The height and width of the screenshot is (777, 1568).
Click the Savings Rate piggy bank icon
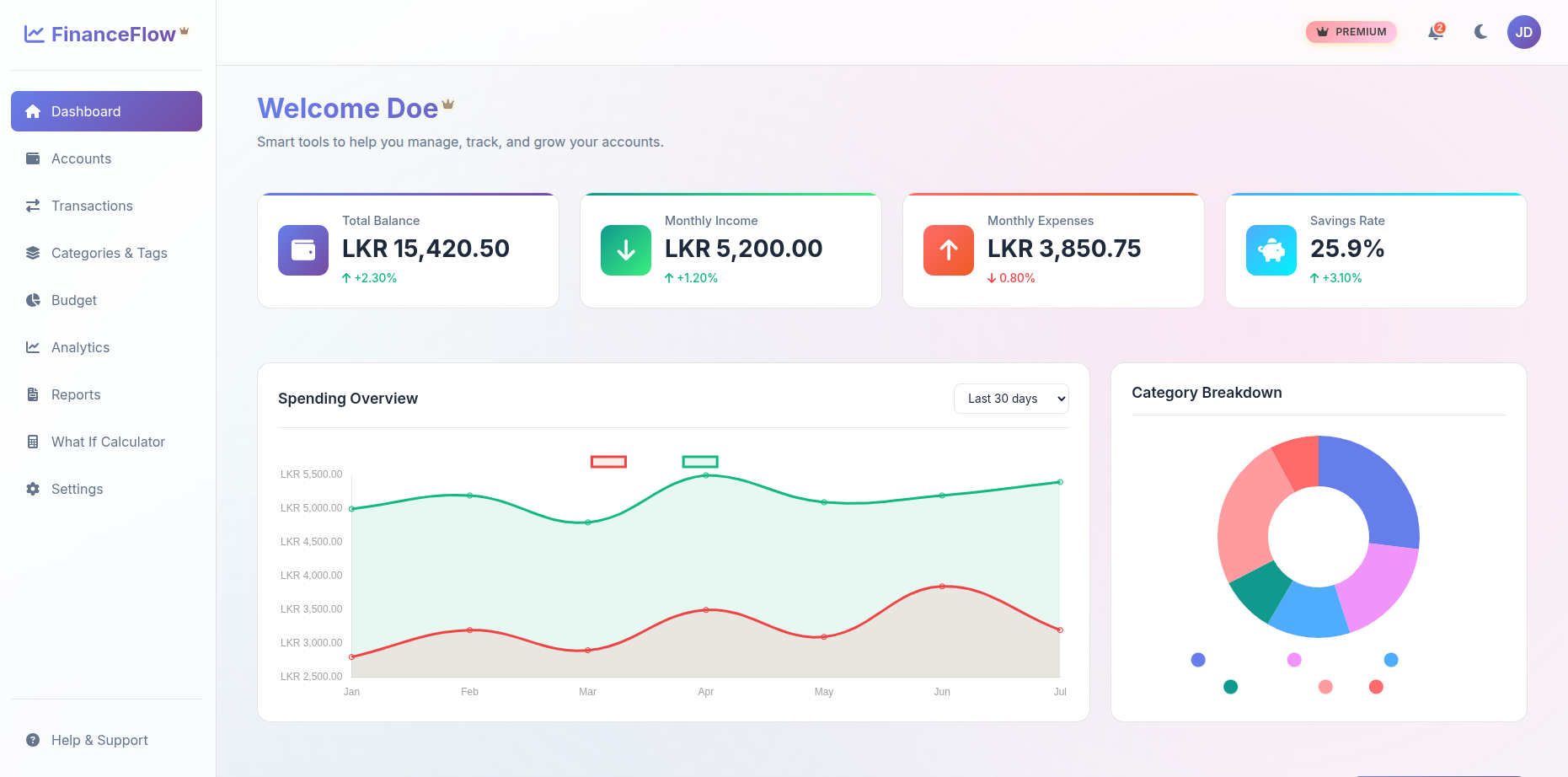[1271, 250]
